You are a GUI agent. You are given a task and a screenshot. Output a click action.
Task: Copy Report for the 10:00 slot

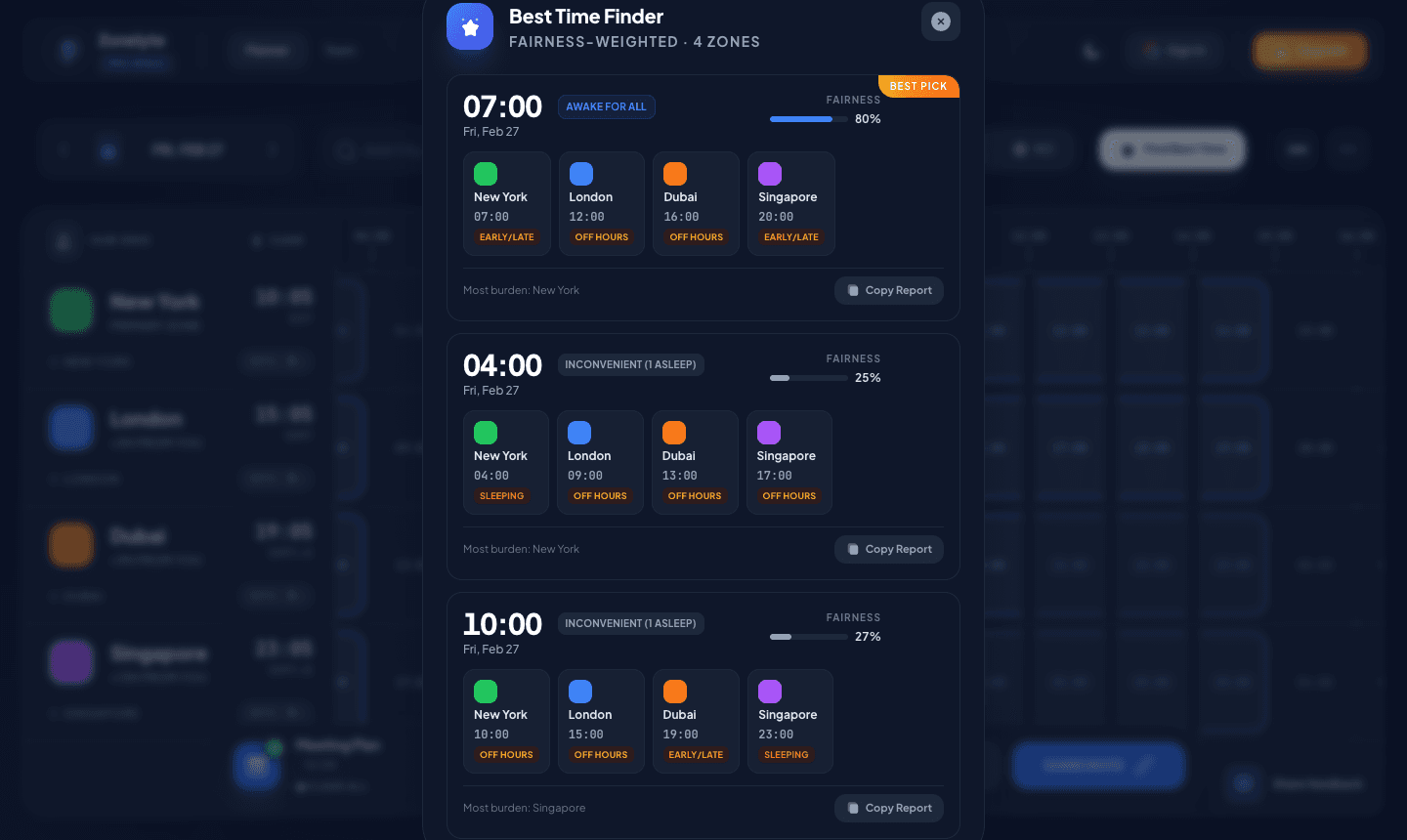888,808
